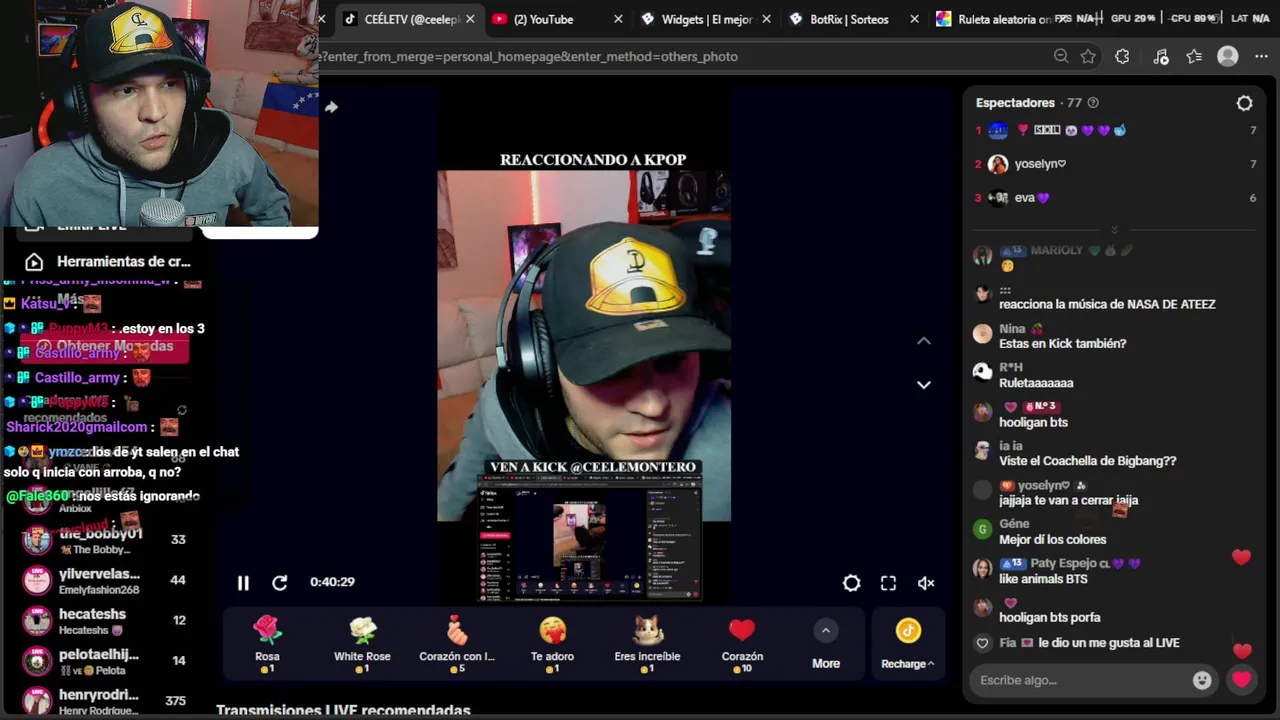This screenshot has height=720, width=1280.
Task: Click the Espectadores · 77 header
Action: point(1029,103)
